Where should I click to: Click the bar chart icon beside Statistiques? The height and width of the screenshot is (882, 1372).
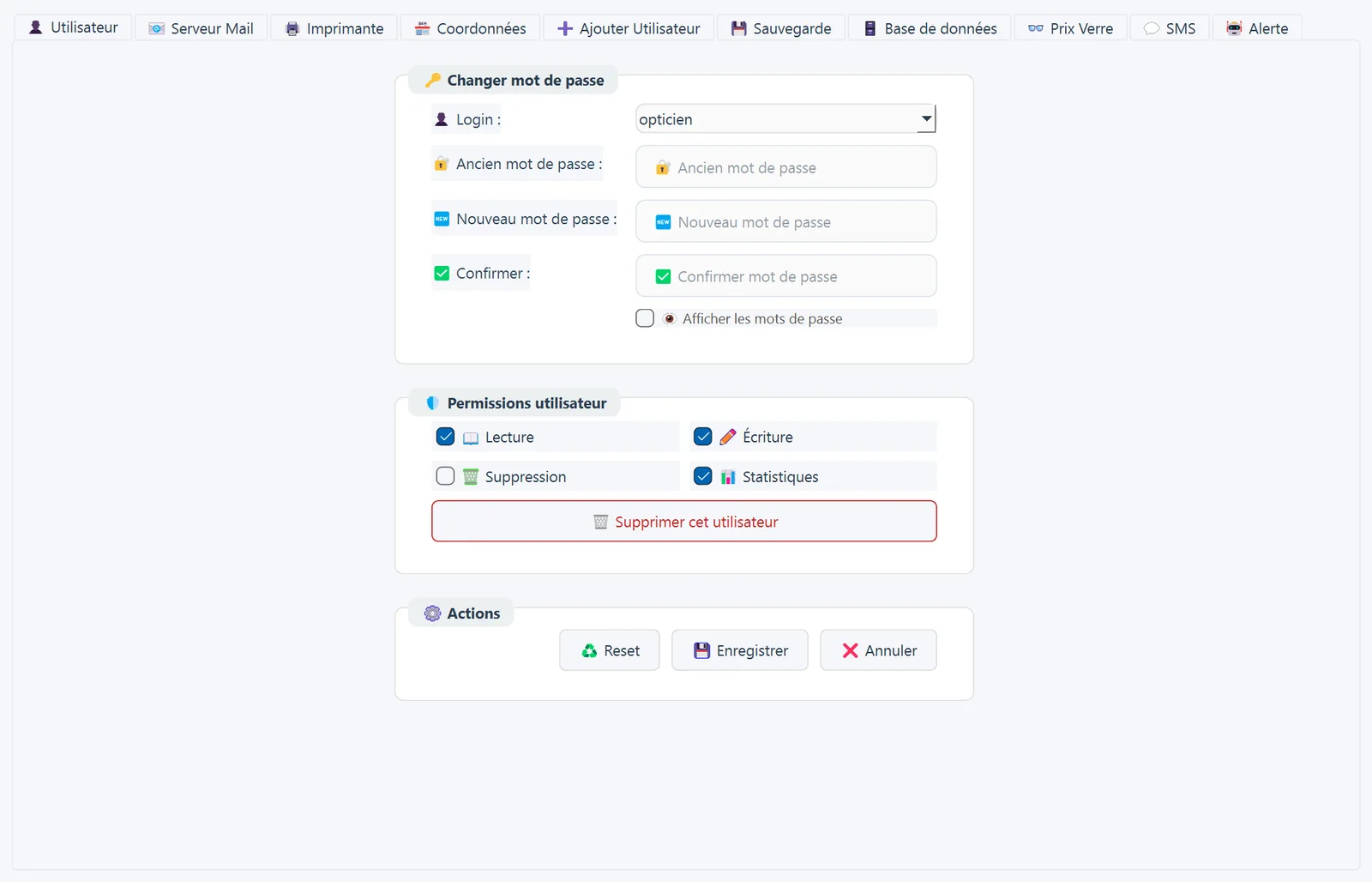[727, 477]
